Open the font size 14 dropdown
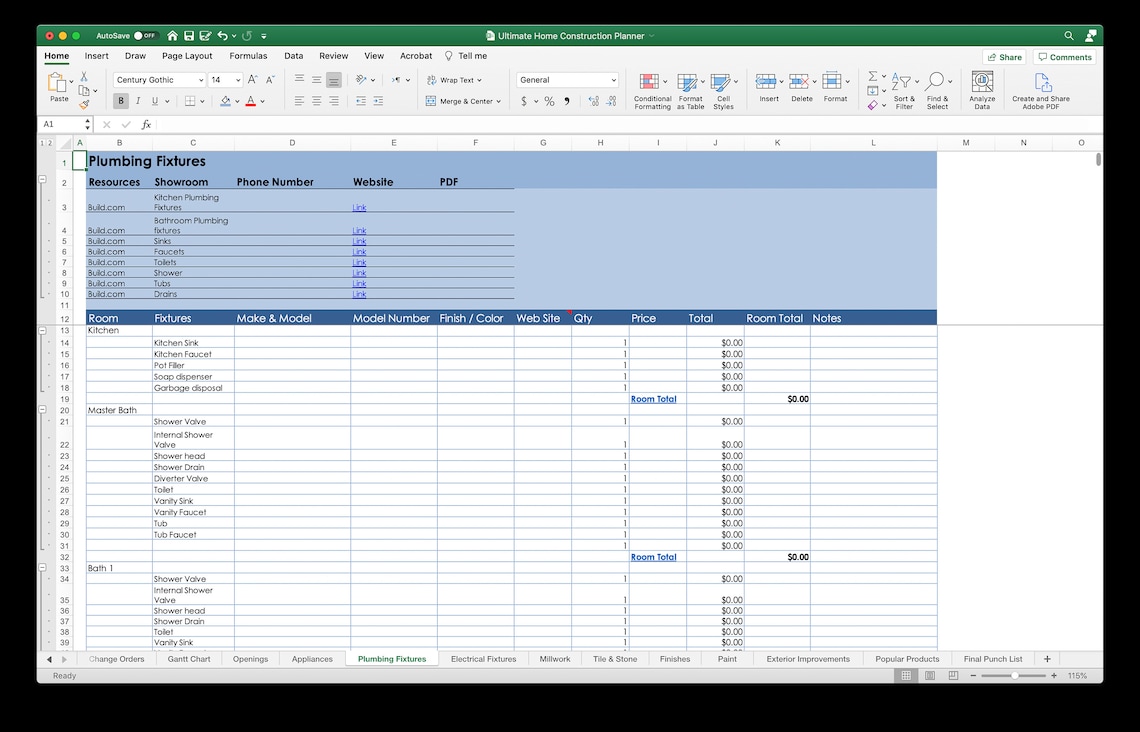This screenshot has width=1140, height=732. click(x=238, y=80)
